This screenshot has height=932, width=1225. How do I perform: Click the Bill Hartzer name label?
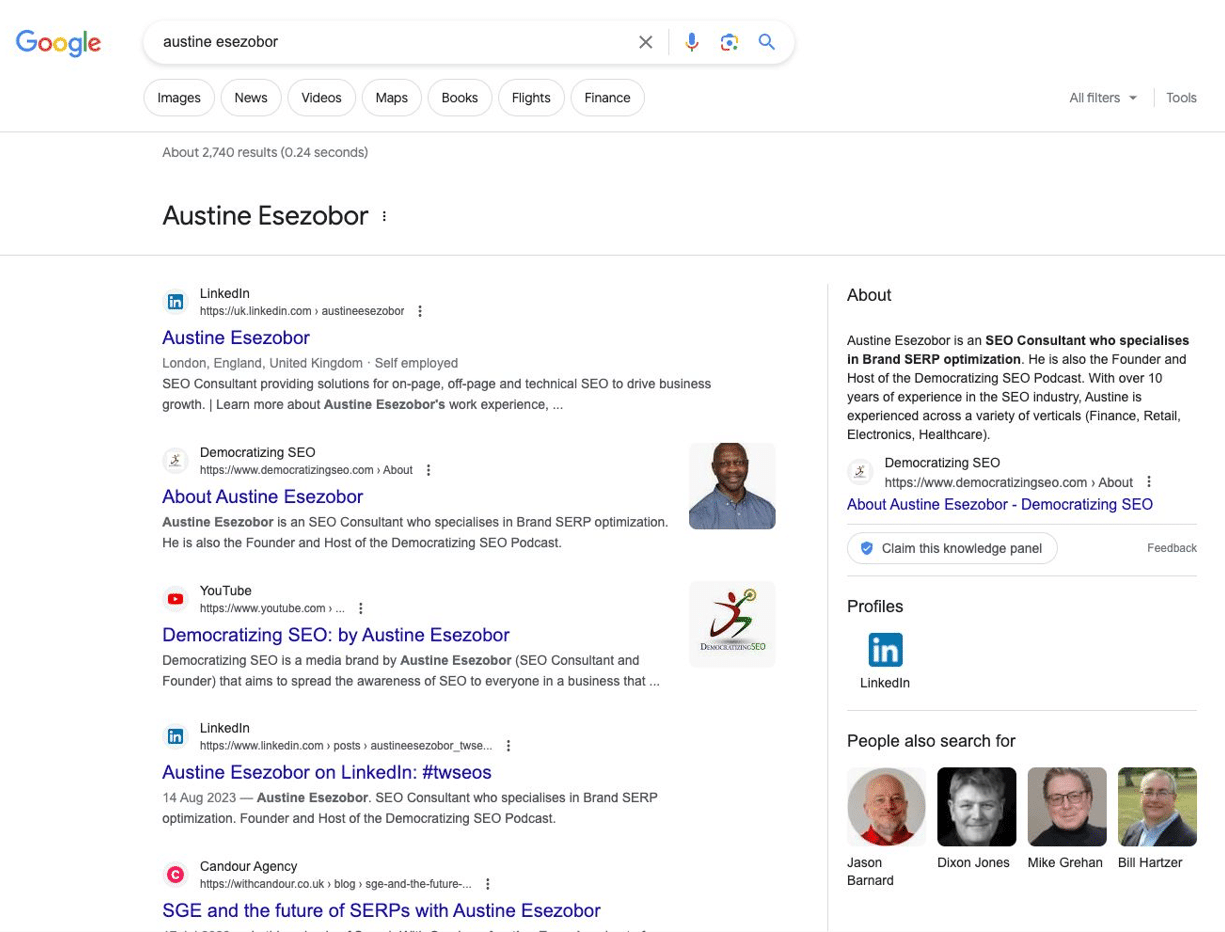click(x=1150, y=862)
